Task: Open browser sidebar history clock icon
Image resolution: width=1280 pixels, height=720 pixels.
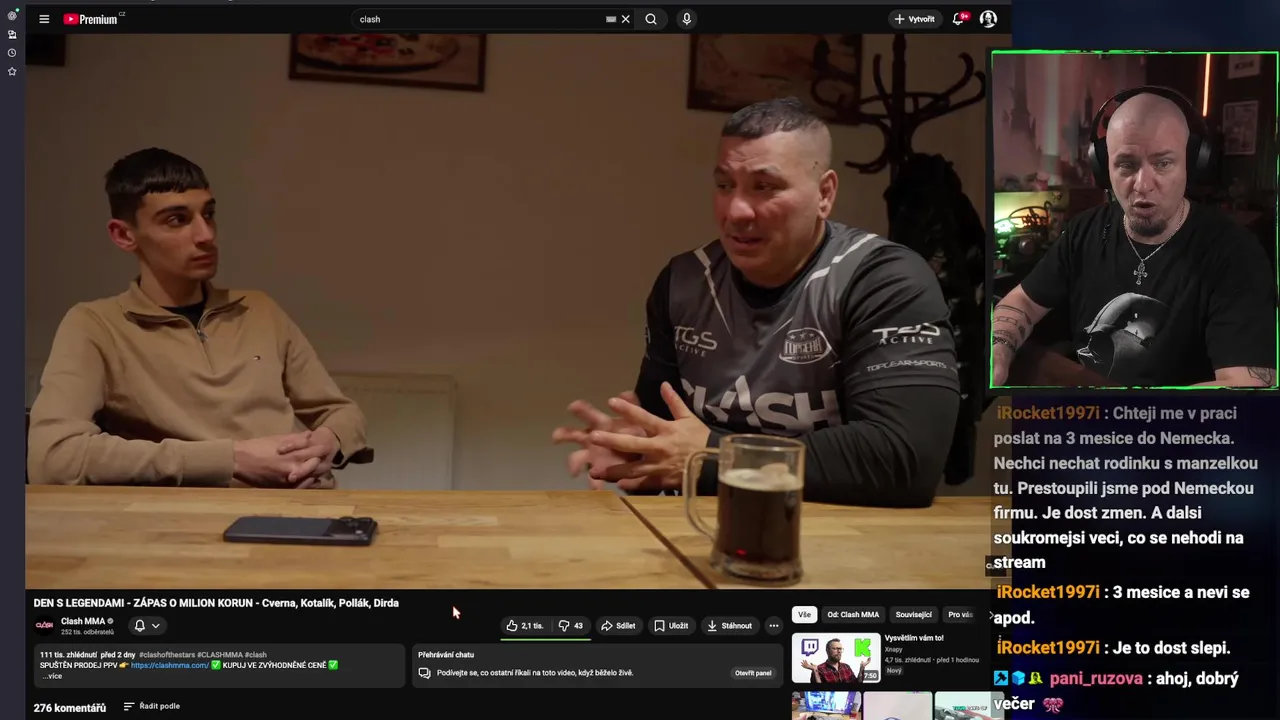Action: coord(12,53)
